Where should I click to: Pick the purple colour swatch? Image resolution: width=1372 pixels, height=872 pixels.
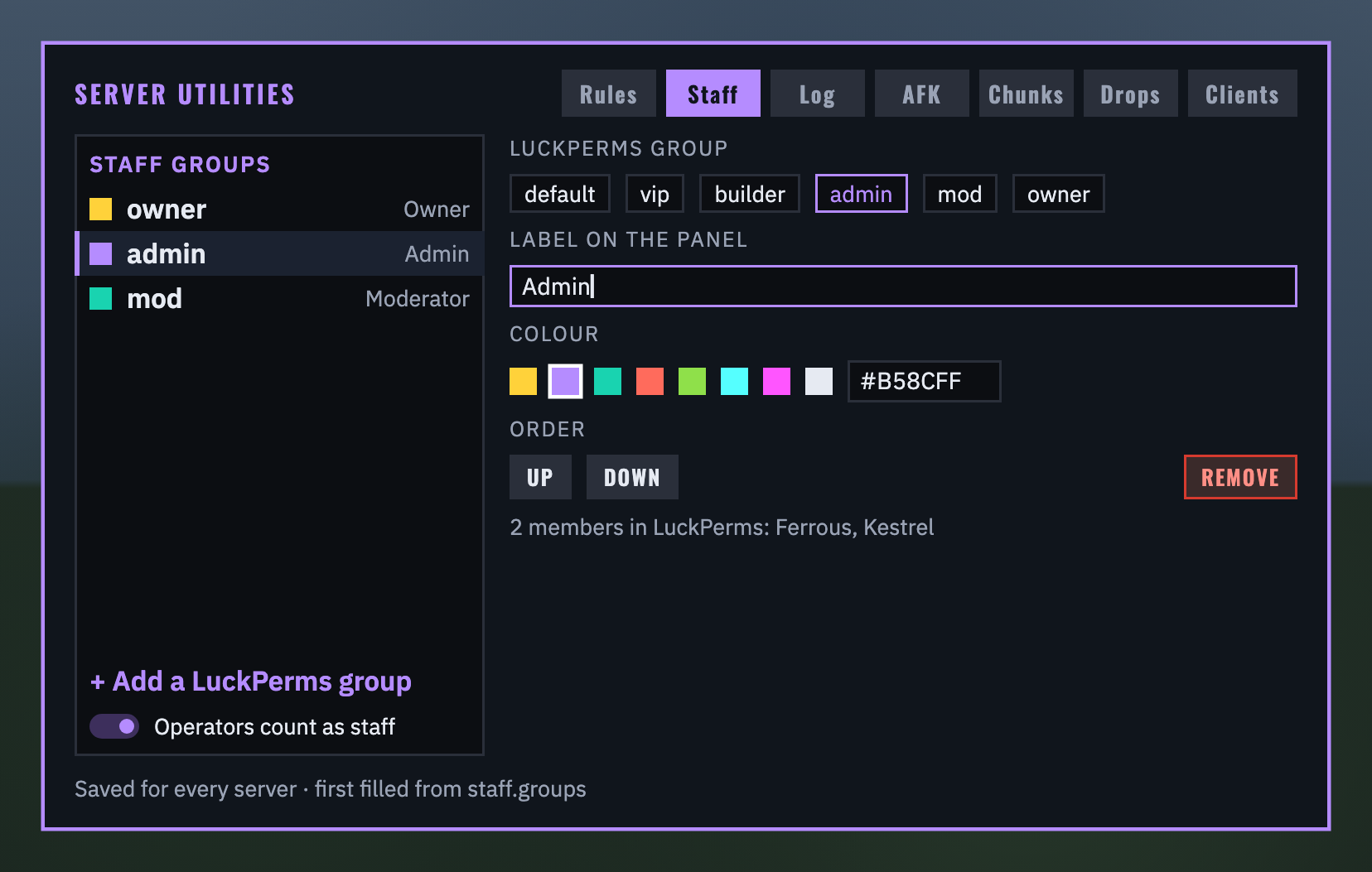point(565,381)
